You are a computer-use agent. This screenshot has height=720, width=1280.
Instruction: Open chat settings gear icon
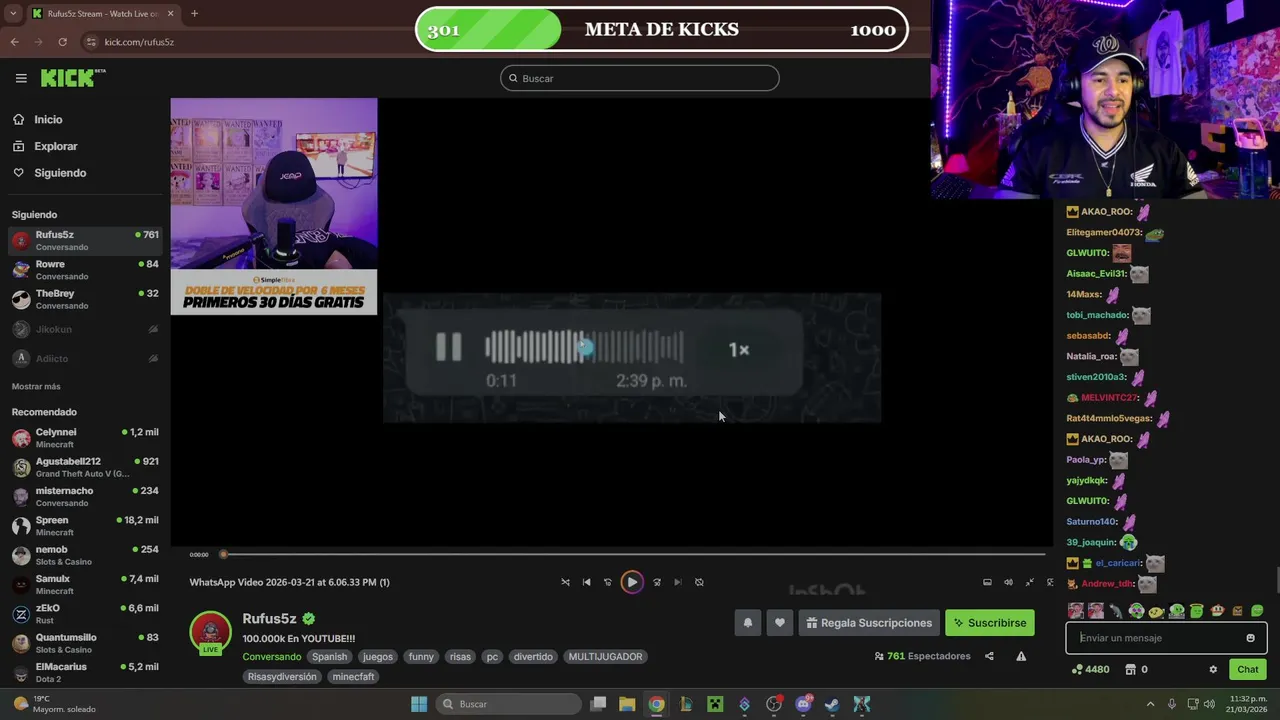[1213, 670]
